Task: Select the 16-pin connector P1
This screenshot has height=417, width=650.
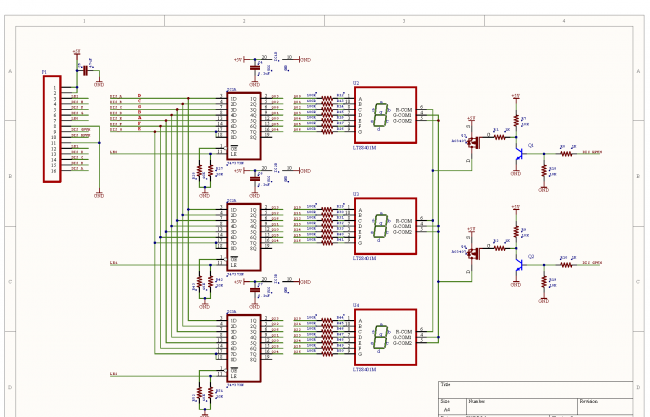Action: click(x=52, y=129)
